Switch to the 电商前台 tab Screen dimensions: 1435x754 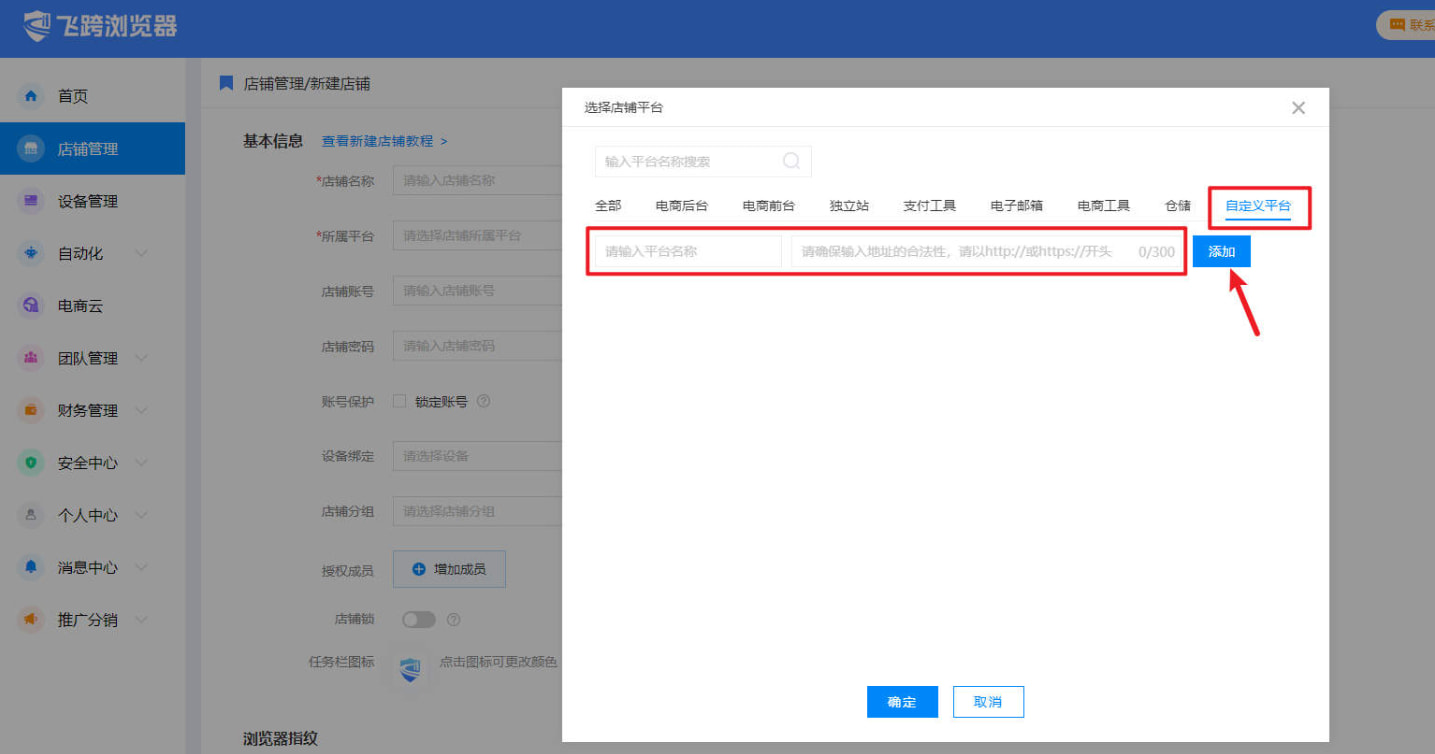click(769, 206)
